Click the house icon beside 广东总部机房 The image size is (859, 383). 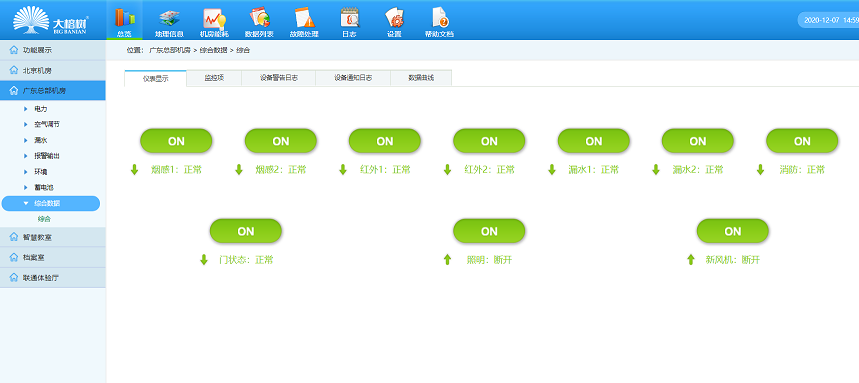coord(14,90)
